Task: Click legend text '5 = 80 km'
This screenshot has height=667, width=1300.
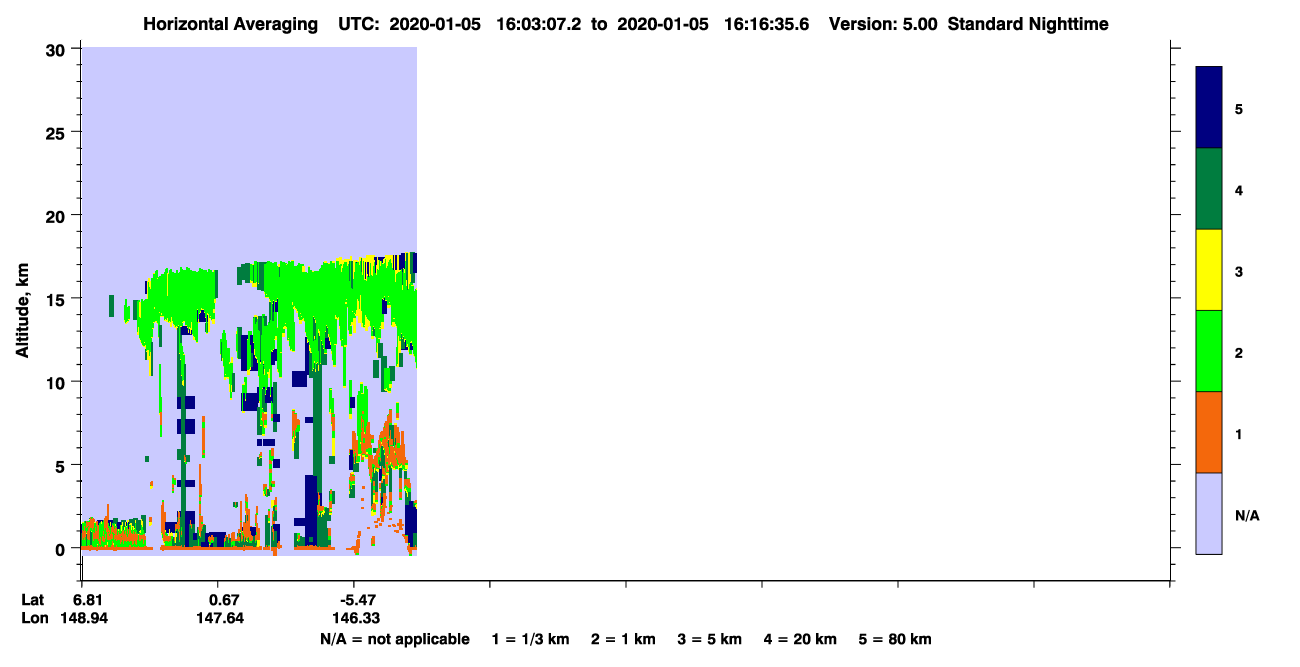Action: 895,639
